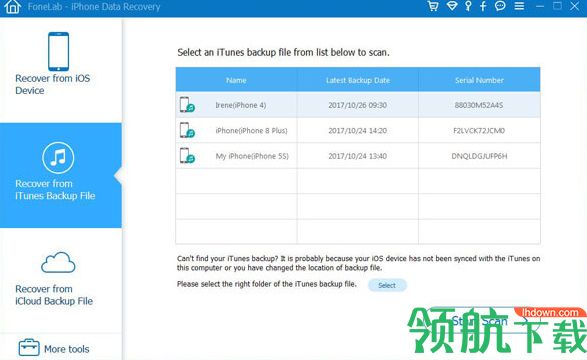Click the phone icon for iOS Device

58,51
